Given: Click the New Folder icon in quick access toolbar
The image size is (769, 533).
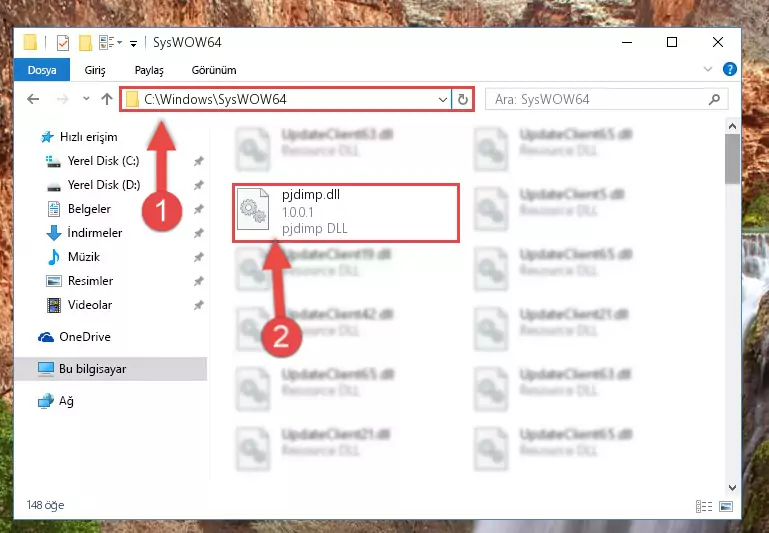Looking at the screenshot, I should pos(85,43).
